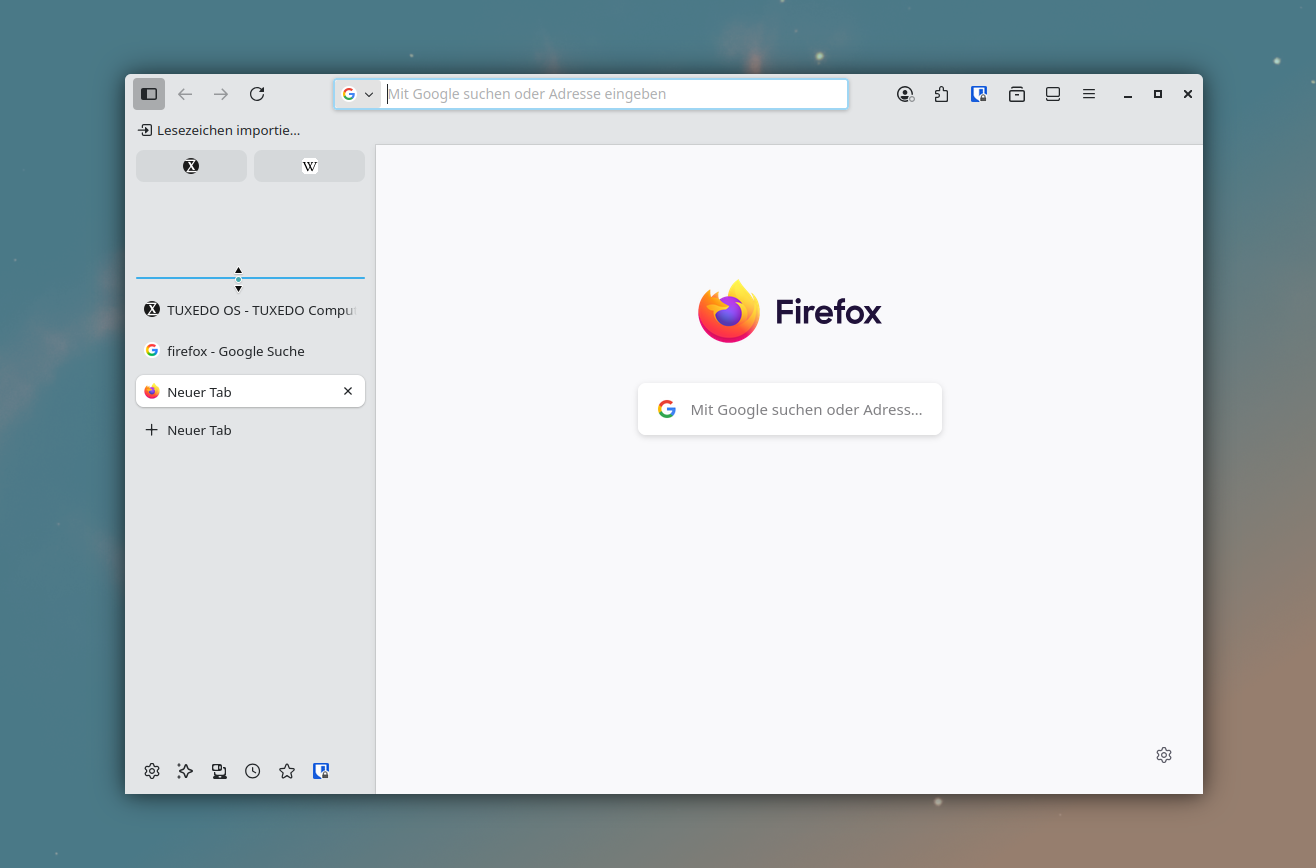Viewport: 1316px width, 868px height.
Task: Open the Firefox account icon in toolbar
Action: tap(905, 94)
